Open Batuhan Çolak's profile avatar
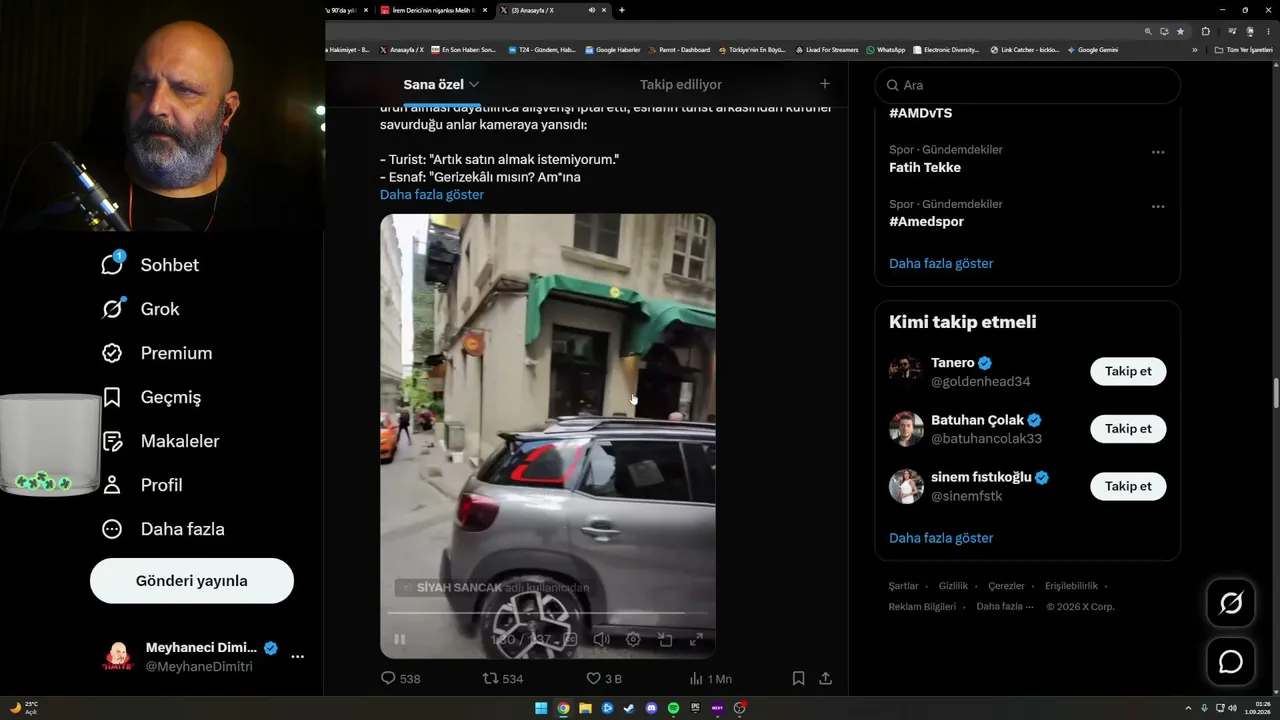Viewport: 1280px width, 720px height. [906, 429]
